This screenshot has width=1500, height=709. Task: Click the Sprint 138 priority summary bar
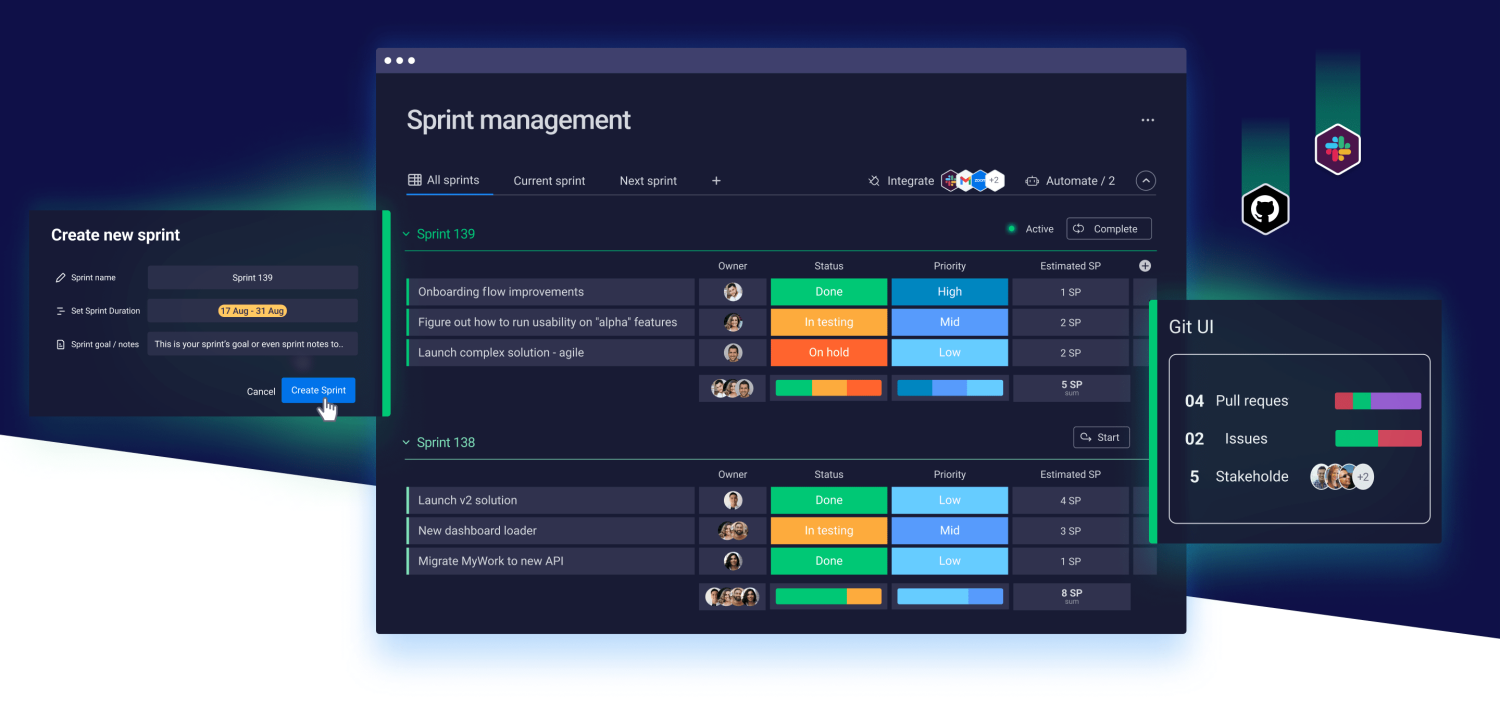(x=950, y=596)
